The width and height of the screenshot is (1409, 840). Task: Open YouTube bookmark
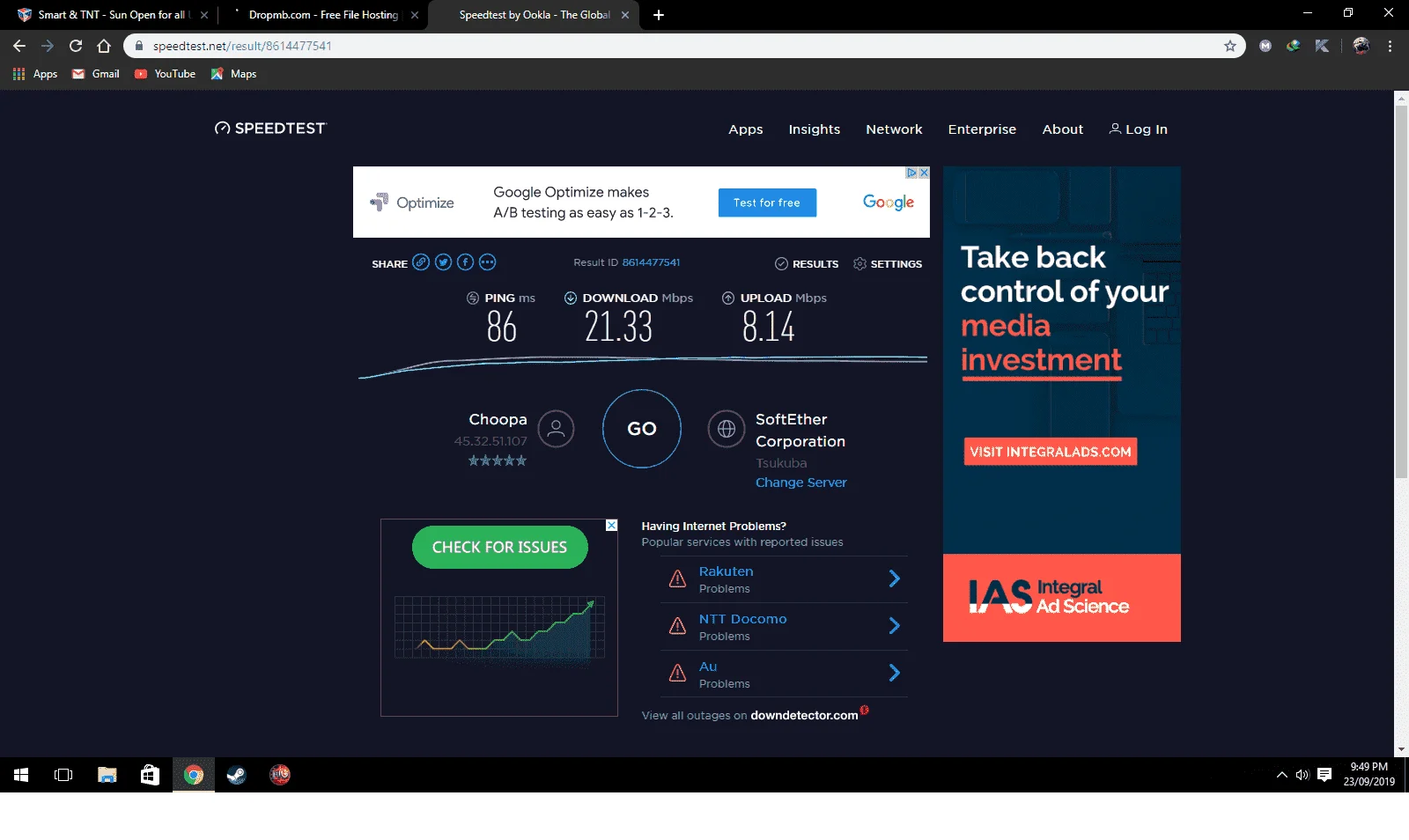tap(165, 74)
